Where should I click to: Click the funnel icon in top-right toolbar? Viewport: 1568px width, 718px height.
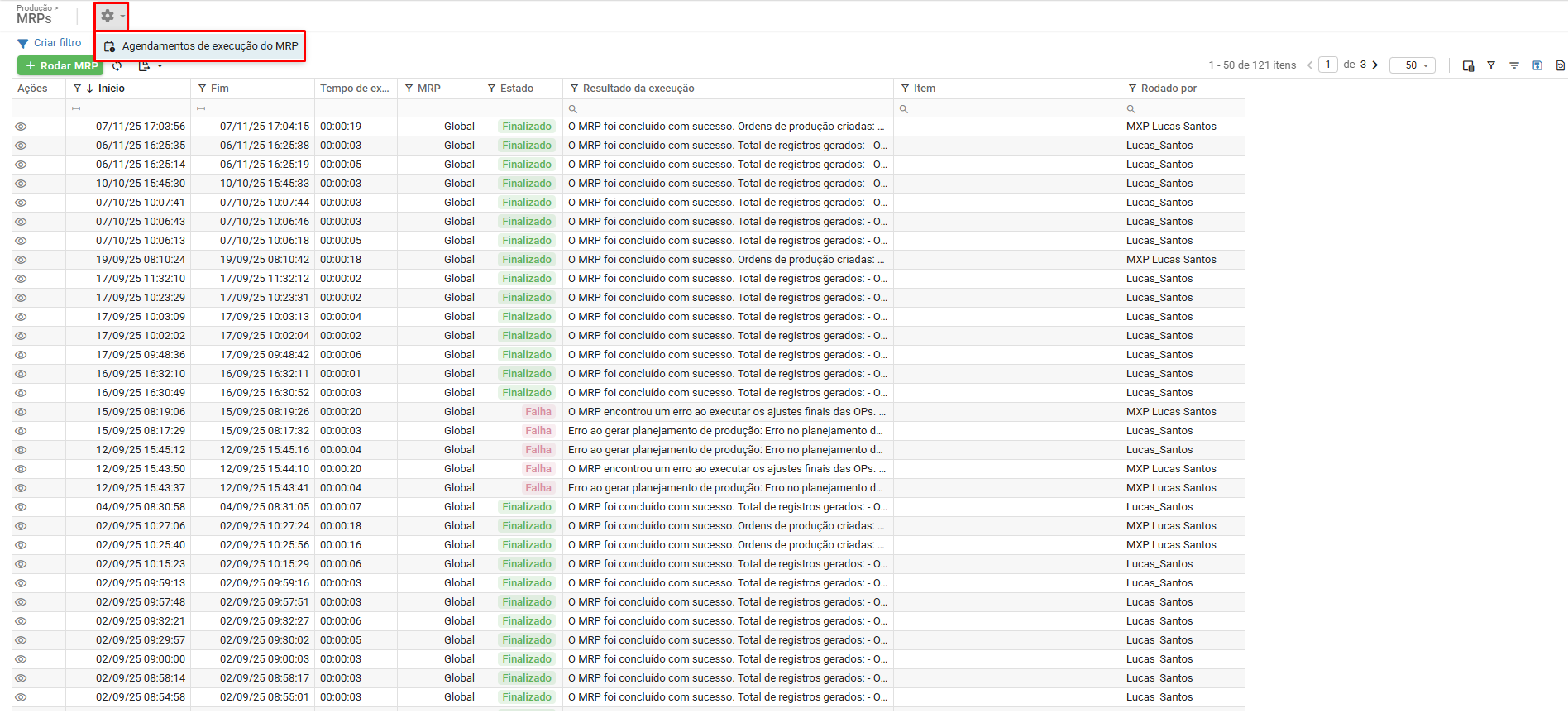coord(1491,65)
